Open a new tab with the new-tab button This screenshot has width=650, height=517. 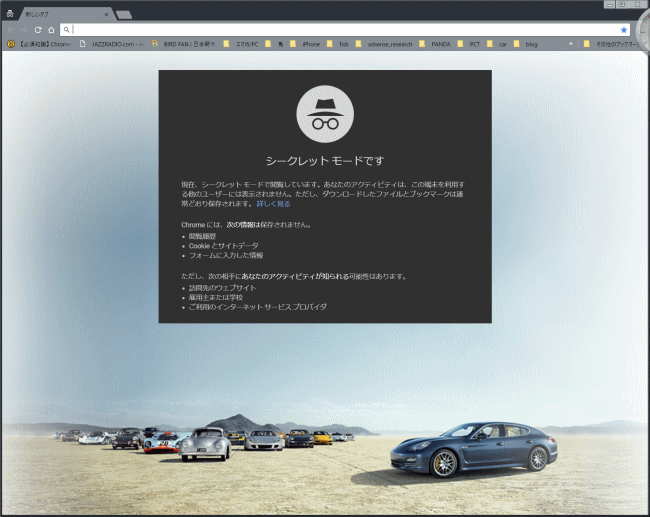124,15
